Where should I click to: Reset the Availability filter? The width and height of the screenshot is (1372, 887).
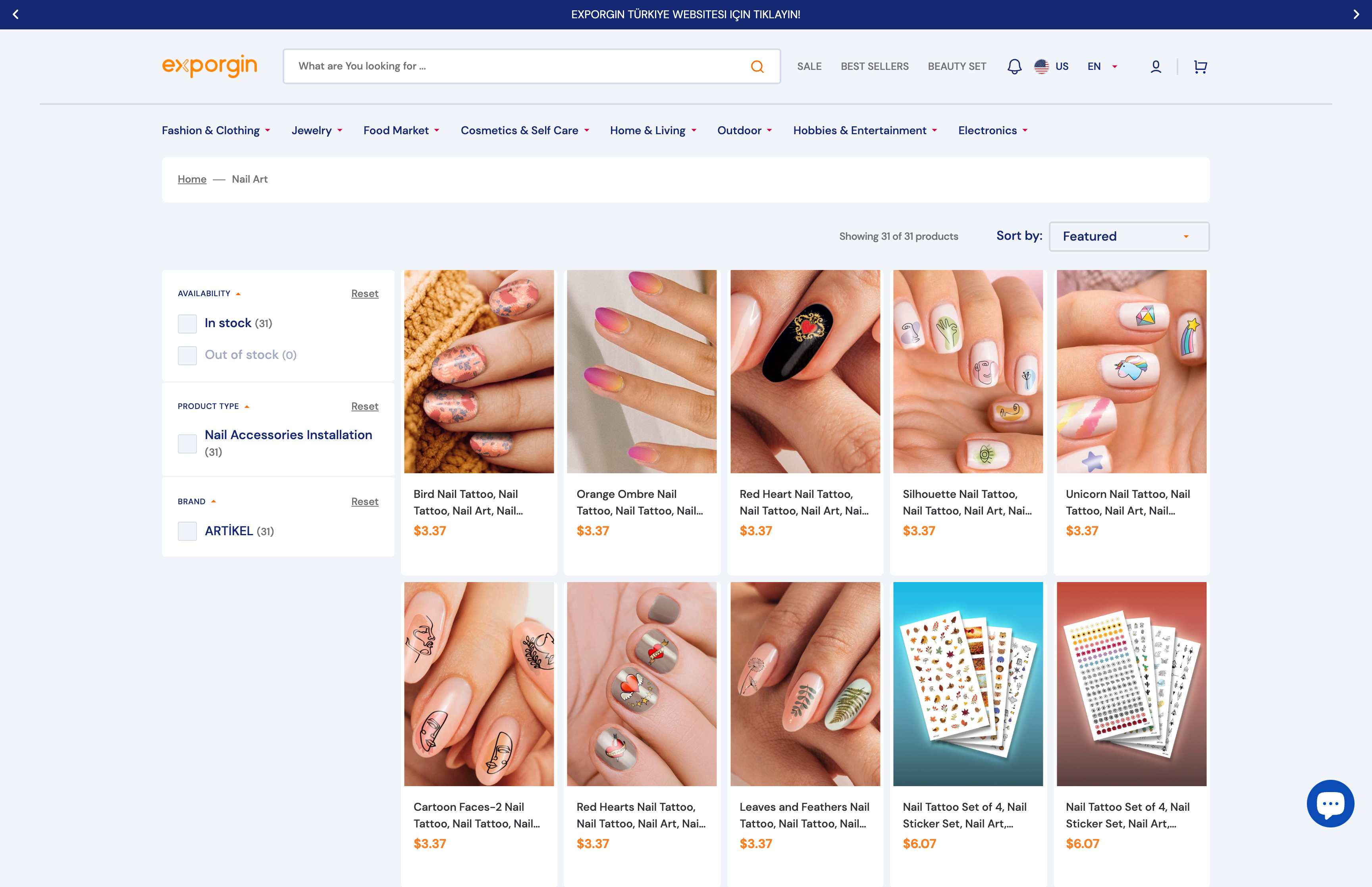coord(364,294)
